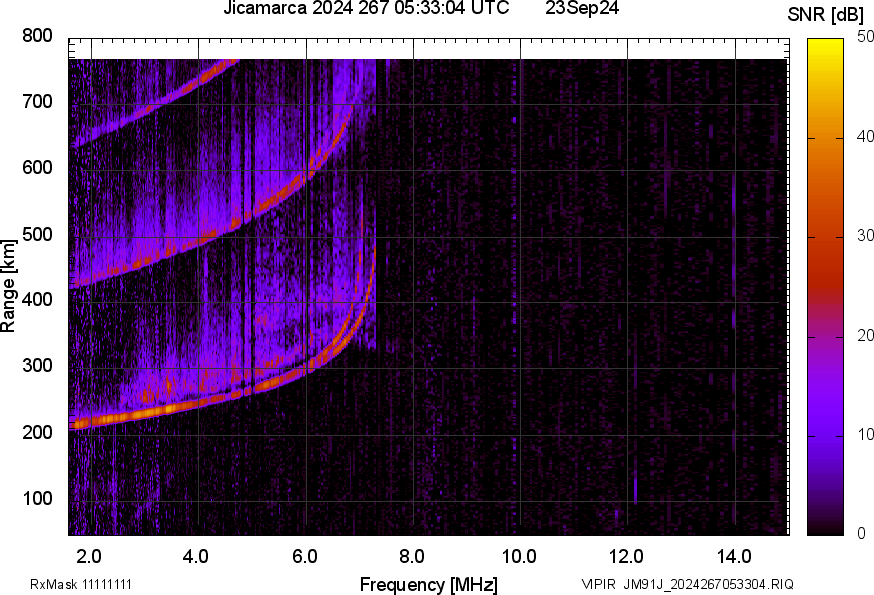Click the colorbar tick label '10'

pyautogui.click(x=865, y=435)
